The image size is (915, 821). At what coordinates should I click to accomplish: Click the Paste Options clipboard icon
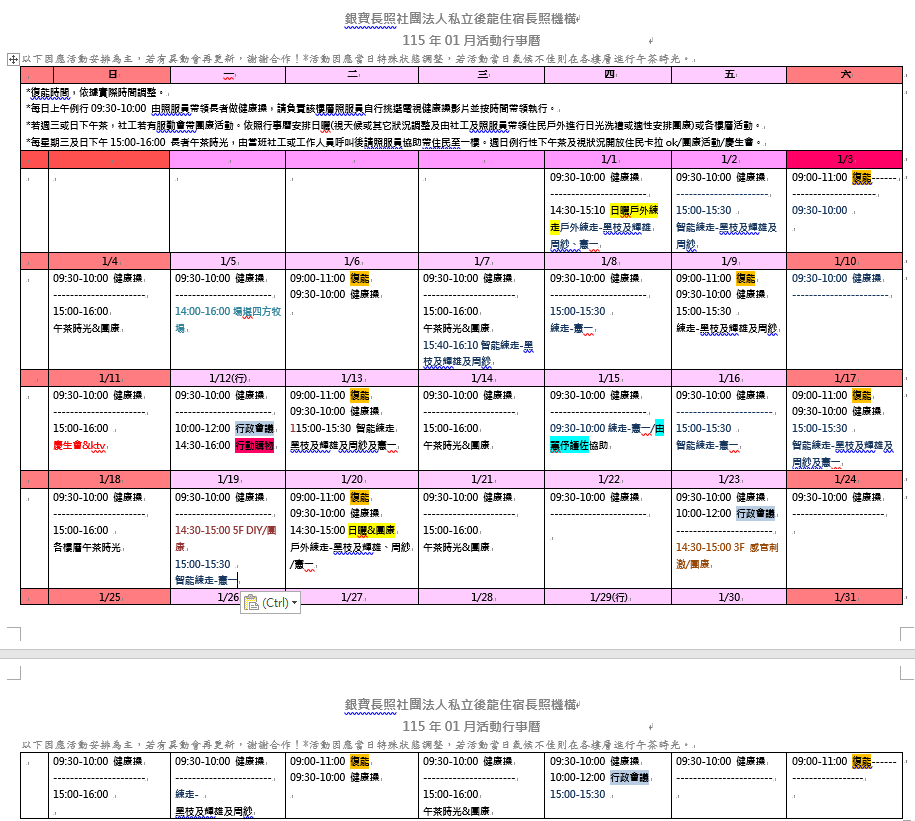coord(251,602)
